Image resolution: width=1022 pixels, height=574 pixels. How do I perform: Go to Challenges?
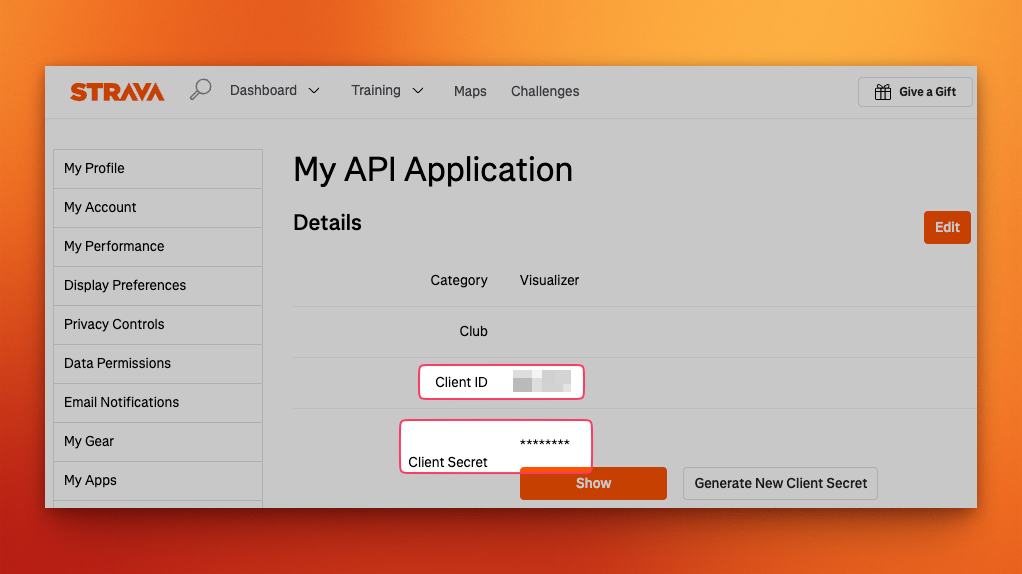(x=545, y=91)
